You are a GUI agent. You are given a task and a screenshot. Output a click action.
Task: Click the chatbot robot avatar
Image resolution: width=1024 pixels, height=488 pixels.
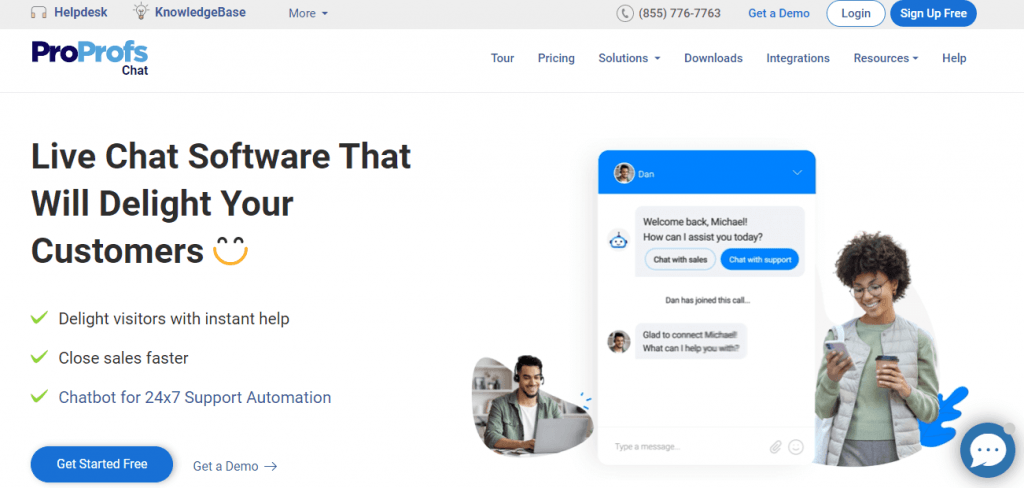click(618, 240)
